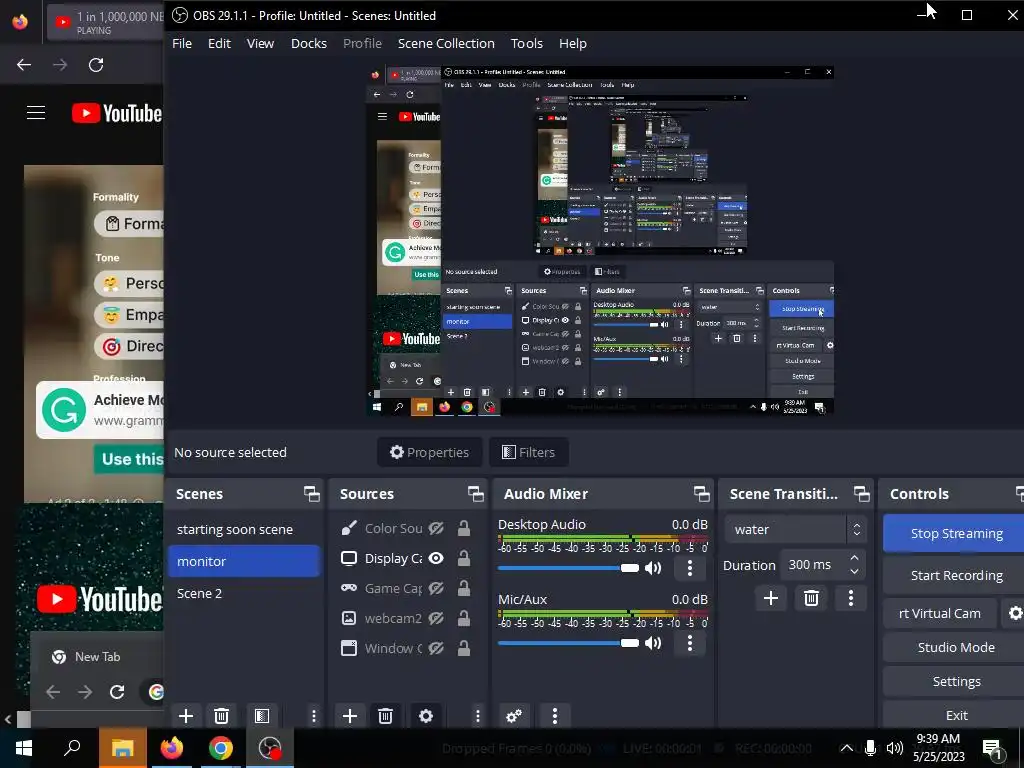The height and width of the screenshot is (768, 1024).
Task: Show hidden system tray icons
Action: pos(846,748)
